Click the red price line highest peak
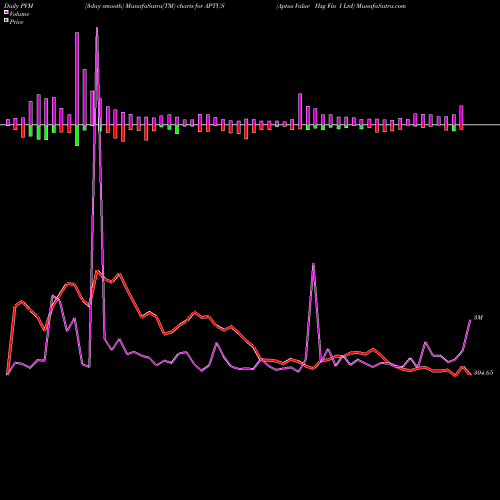The image size is (500, 500). (97, 271)
